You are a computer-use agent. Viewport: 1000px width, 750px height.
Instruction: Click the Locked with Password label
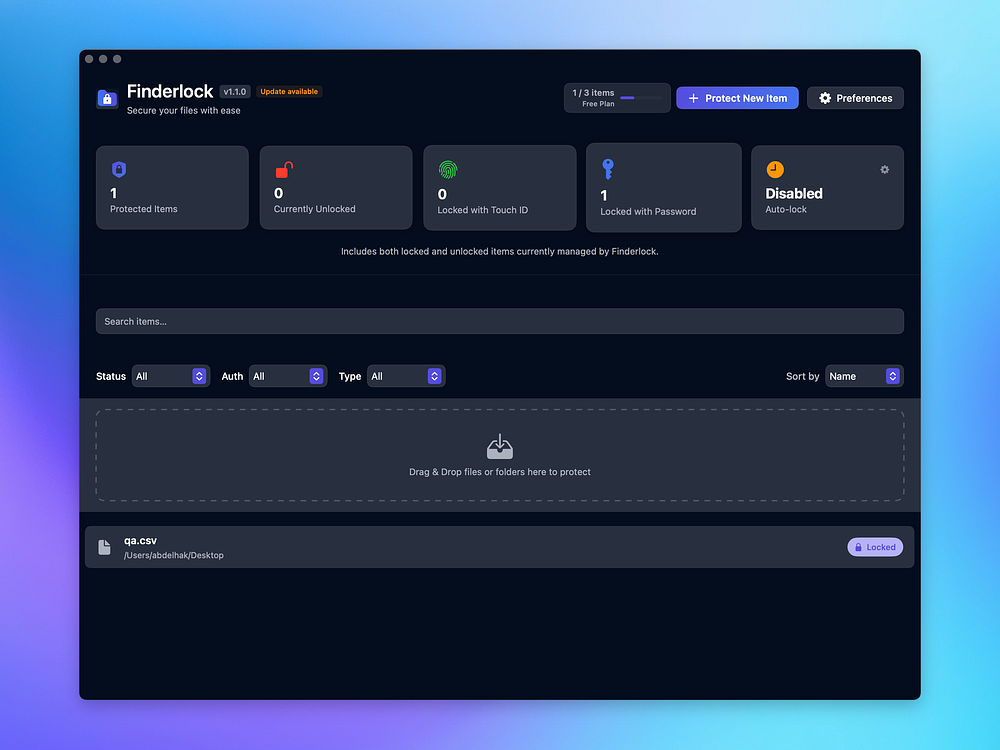648,212
